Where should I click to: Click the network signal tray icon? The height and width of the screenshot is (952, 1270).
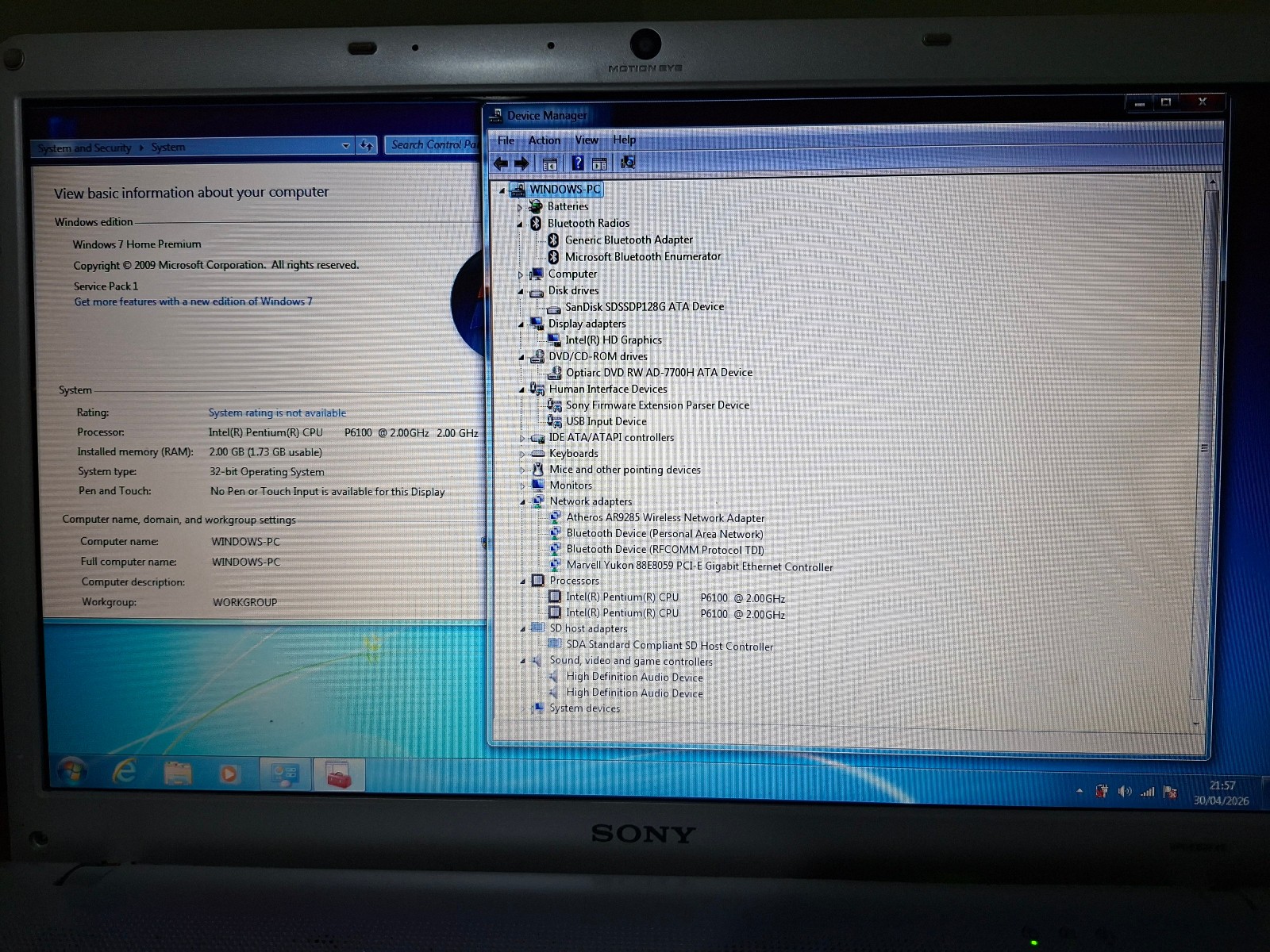tap(1147, 791)
